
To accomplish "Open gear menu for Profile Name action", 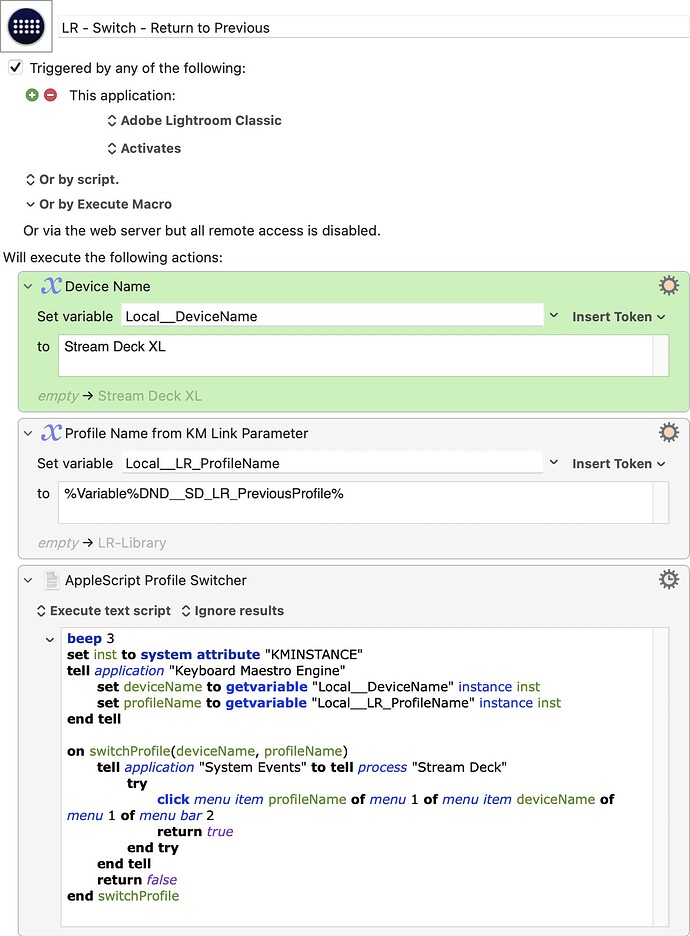I will (668, 433).
